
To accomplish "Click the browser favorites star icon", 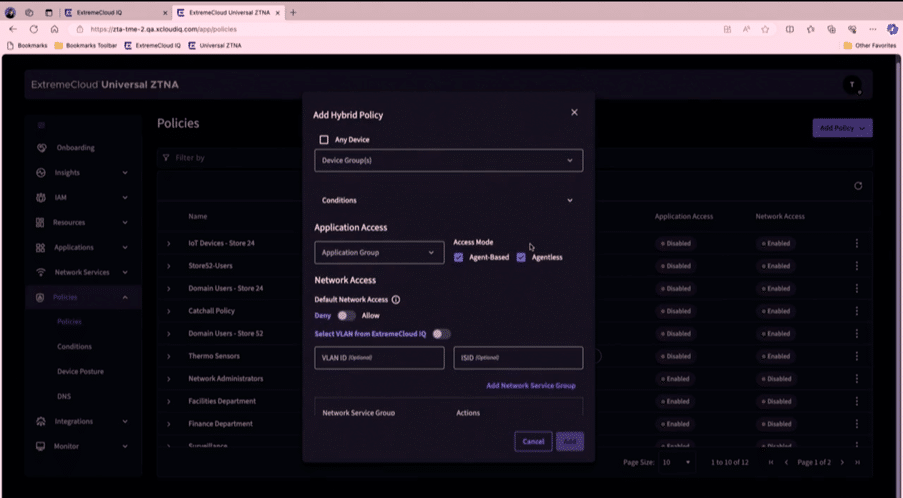I will [x=765, y=29].
